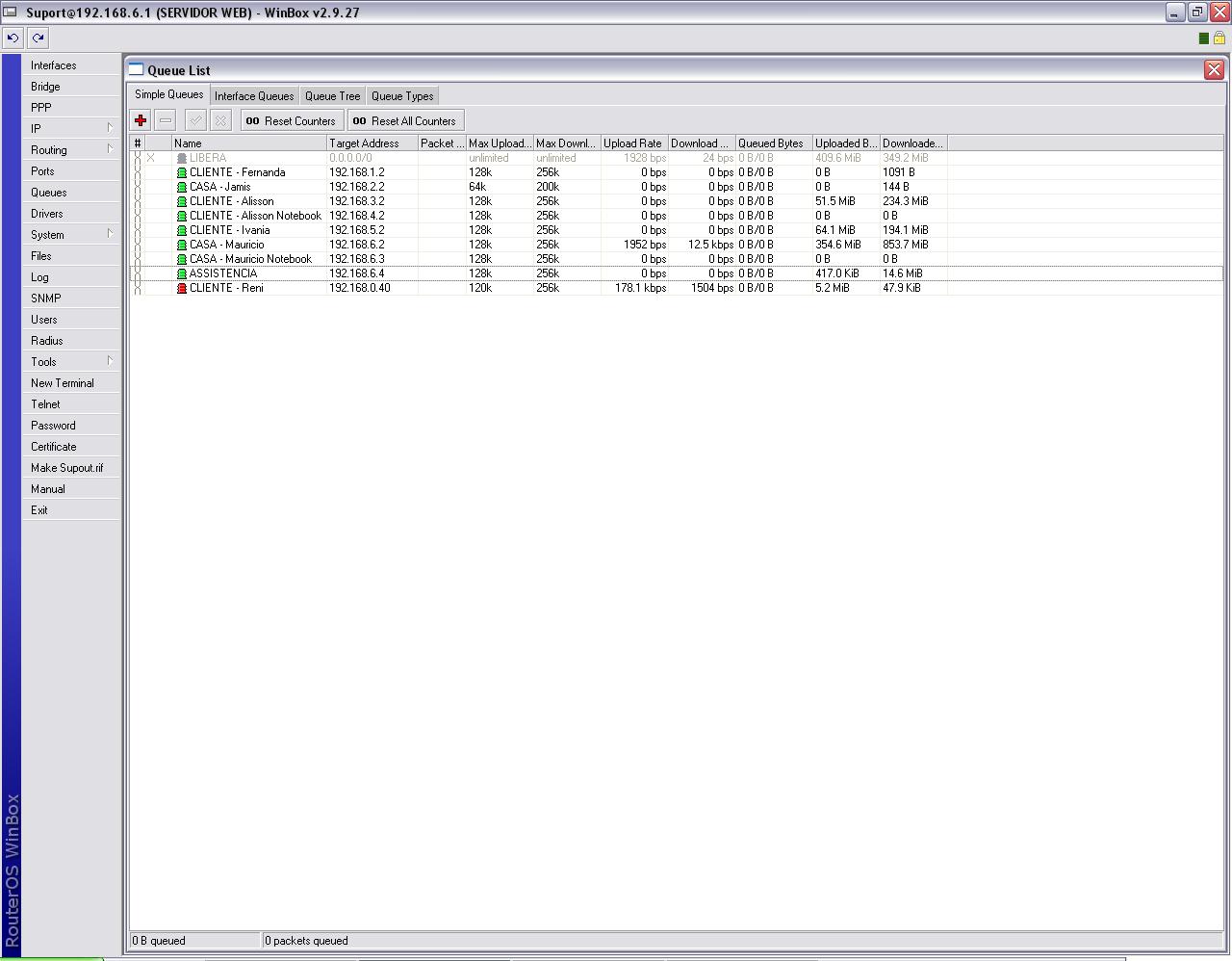1232x961 pixels.
Task: Open the SNMP menu
Action: [72, 299]
